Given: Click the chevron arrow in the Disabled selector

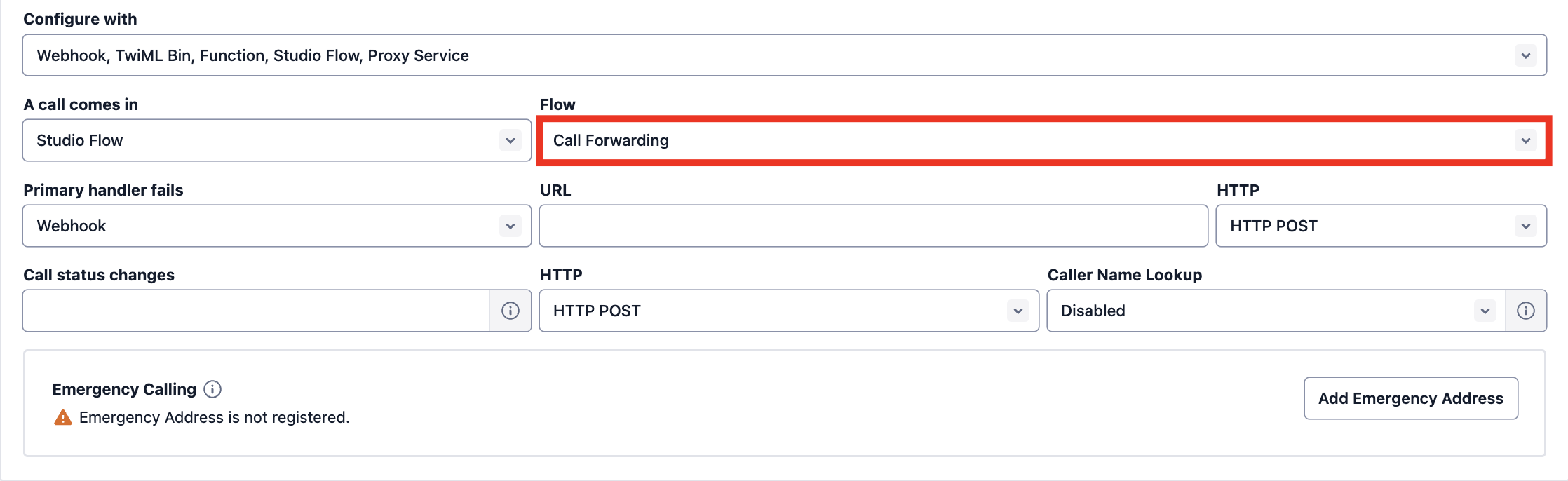Looking at the screenshot, I should [1485, 311].
